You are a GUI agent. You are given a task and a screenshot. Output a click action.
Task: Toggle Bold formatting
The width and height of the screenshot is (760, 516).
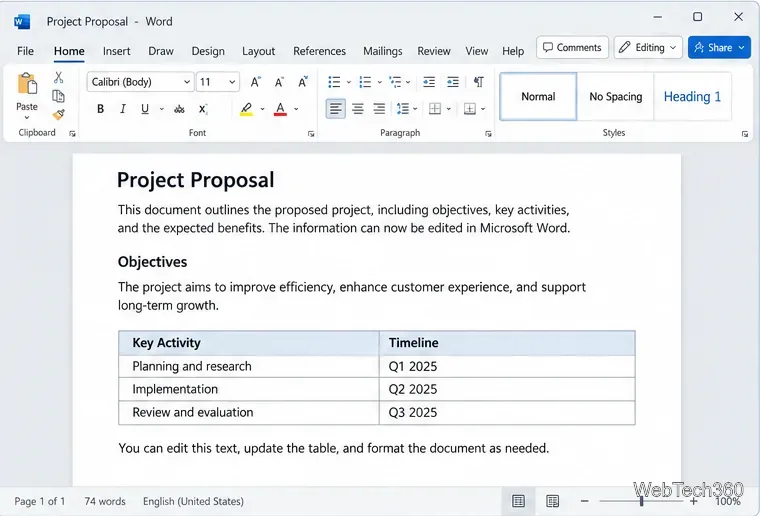coord(100,109)
